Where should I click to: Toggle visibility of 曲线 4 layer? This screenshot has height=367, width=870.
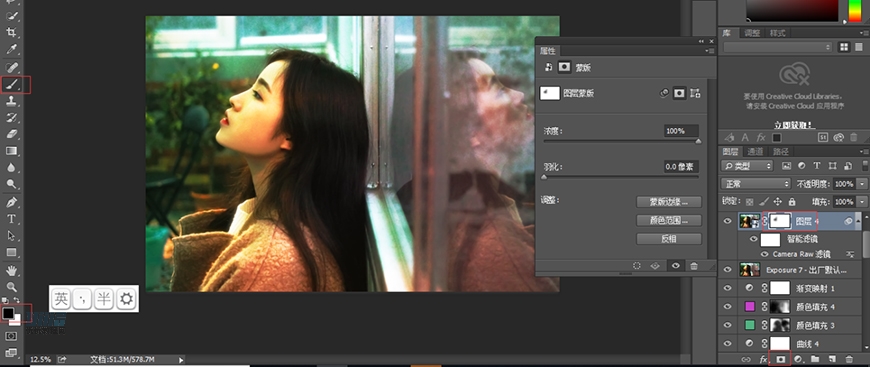pos(728,343)
